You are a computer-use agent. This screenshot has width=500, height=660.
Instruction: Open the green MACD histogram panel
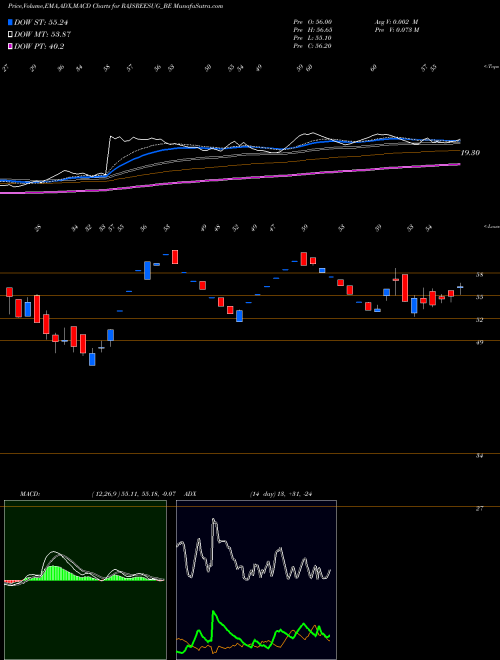tap(85, 580)
